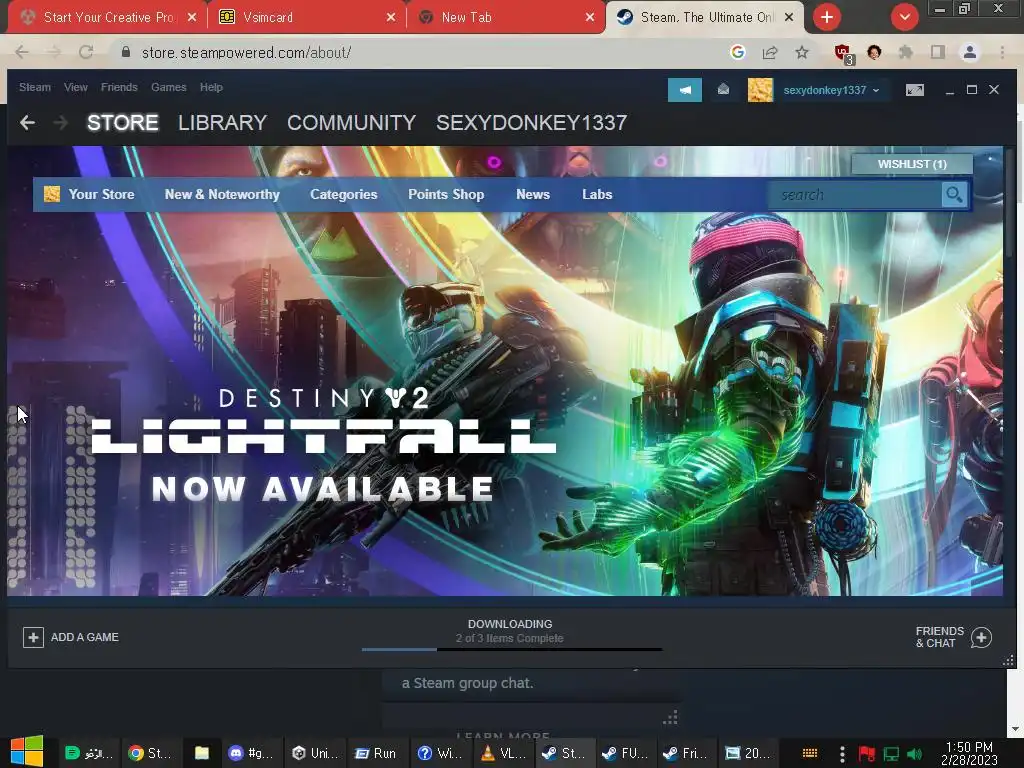Screen dimensions: 1024x768
Task: Open the Steam notifications envelope icon
Action: [723, 89]
